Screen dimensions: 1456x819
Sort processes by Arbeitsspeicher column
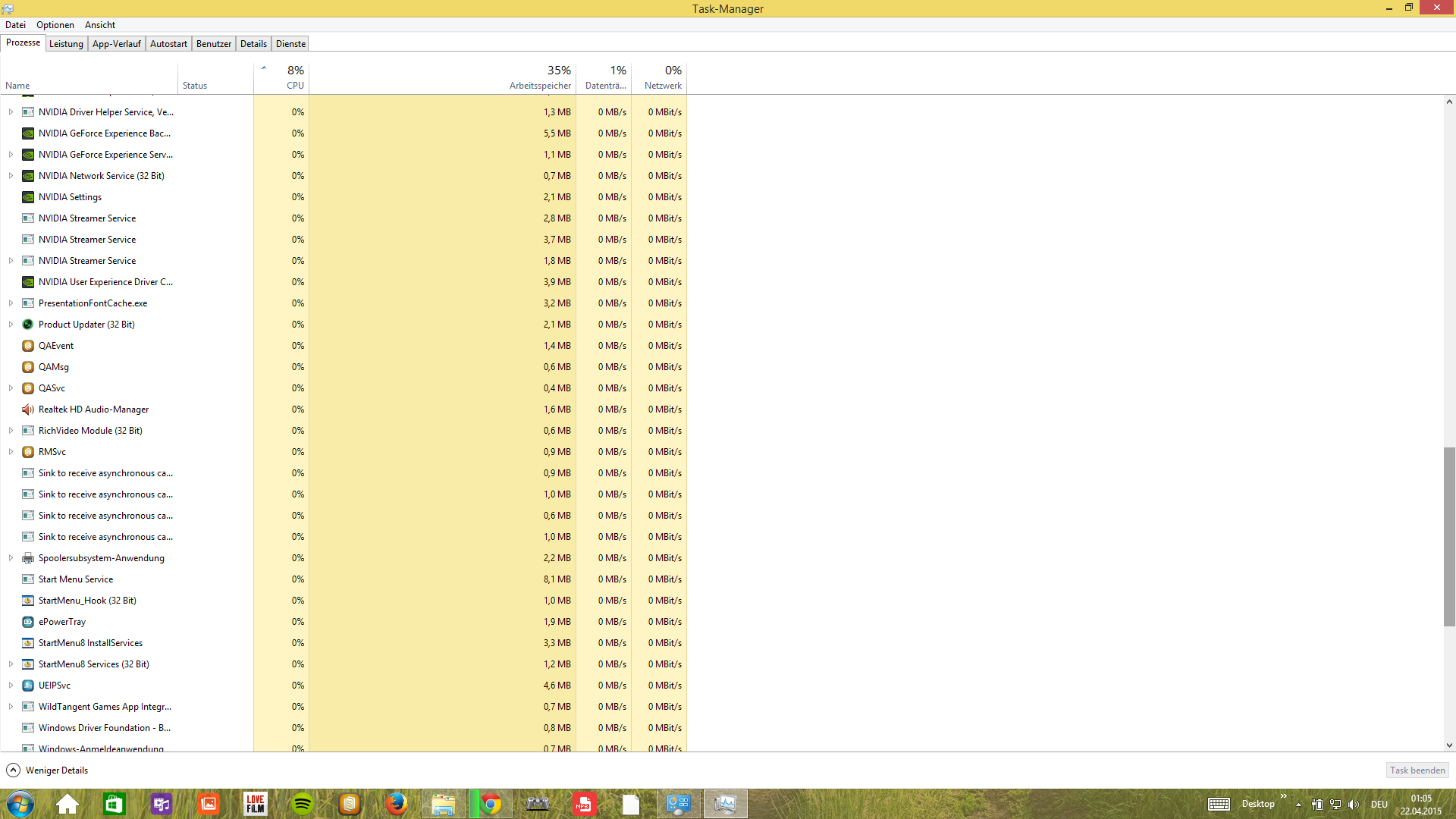pos(540,86)
